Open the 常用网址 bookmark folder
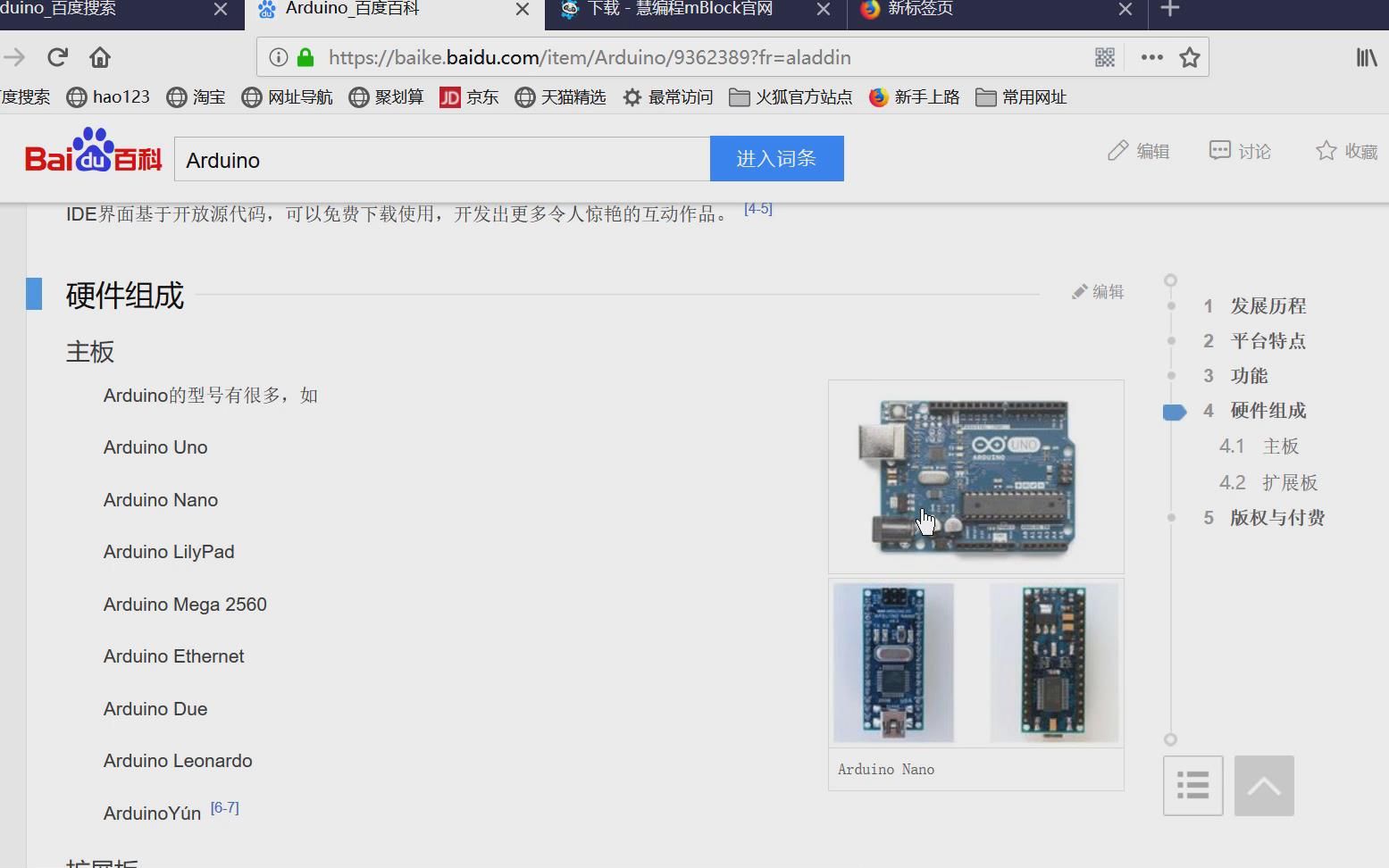The width and height of the screenshot is (1389, 868). pos(1021,97)
